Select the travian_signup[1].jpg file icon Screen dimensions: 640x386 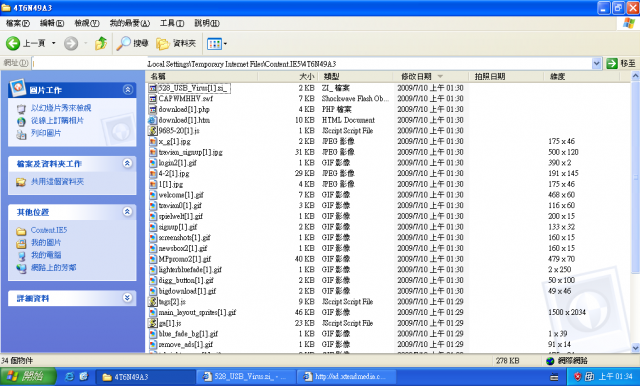tap(153, 152)
